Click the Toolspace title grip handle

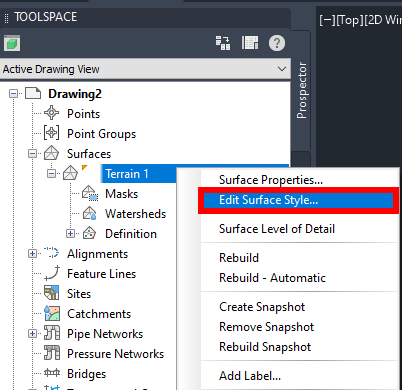click(x=6, y=17)
